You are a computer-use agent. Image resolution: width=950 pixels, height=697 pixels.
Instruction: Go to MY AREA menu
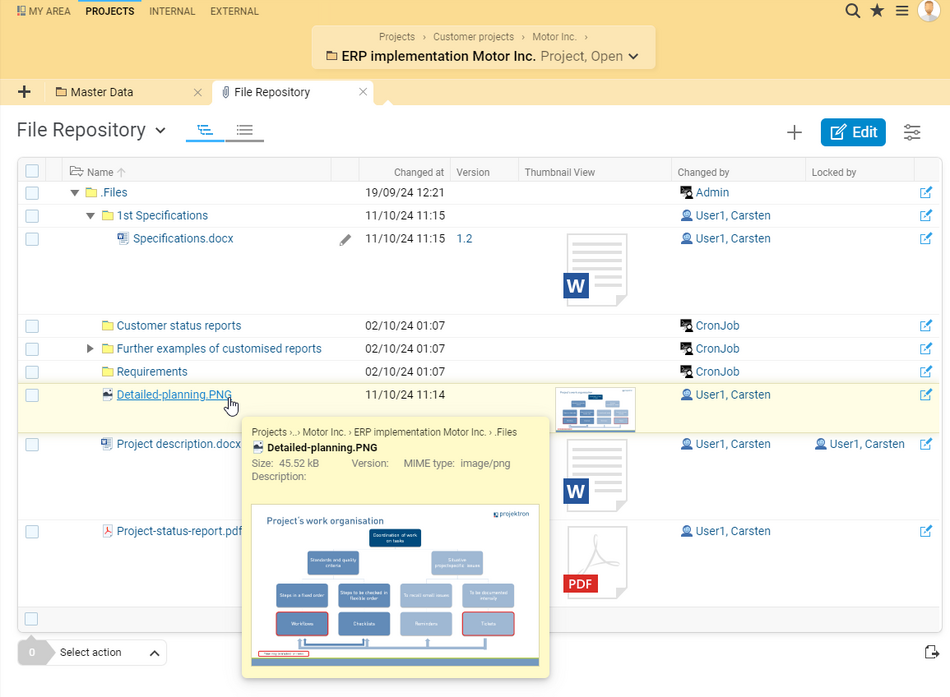point(44,11)
